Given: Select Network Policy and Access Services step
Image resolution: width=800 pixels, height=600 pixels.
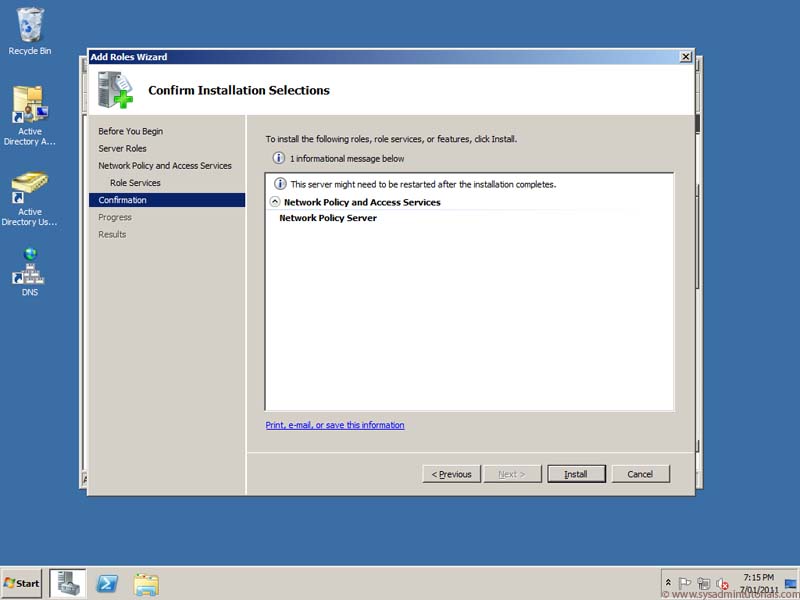Looking at the screenshot, I should pyautogui.click(x=165, y=166).
